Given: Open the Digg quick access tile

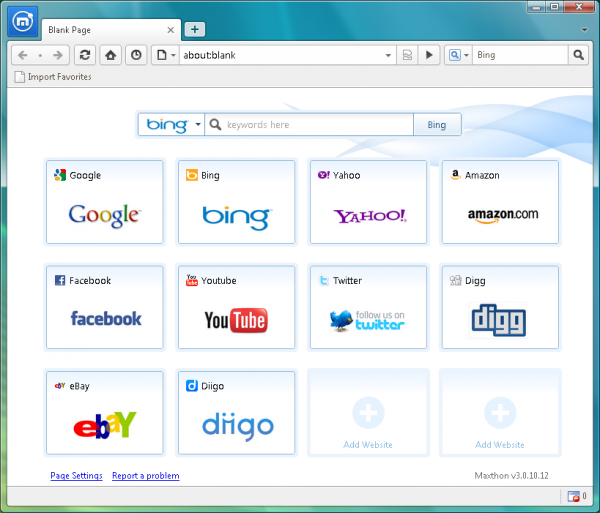Looking at the screenshot, I should tap(500, 307).
